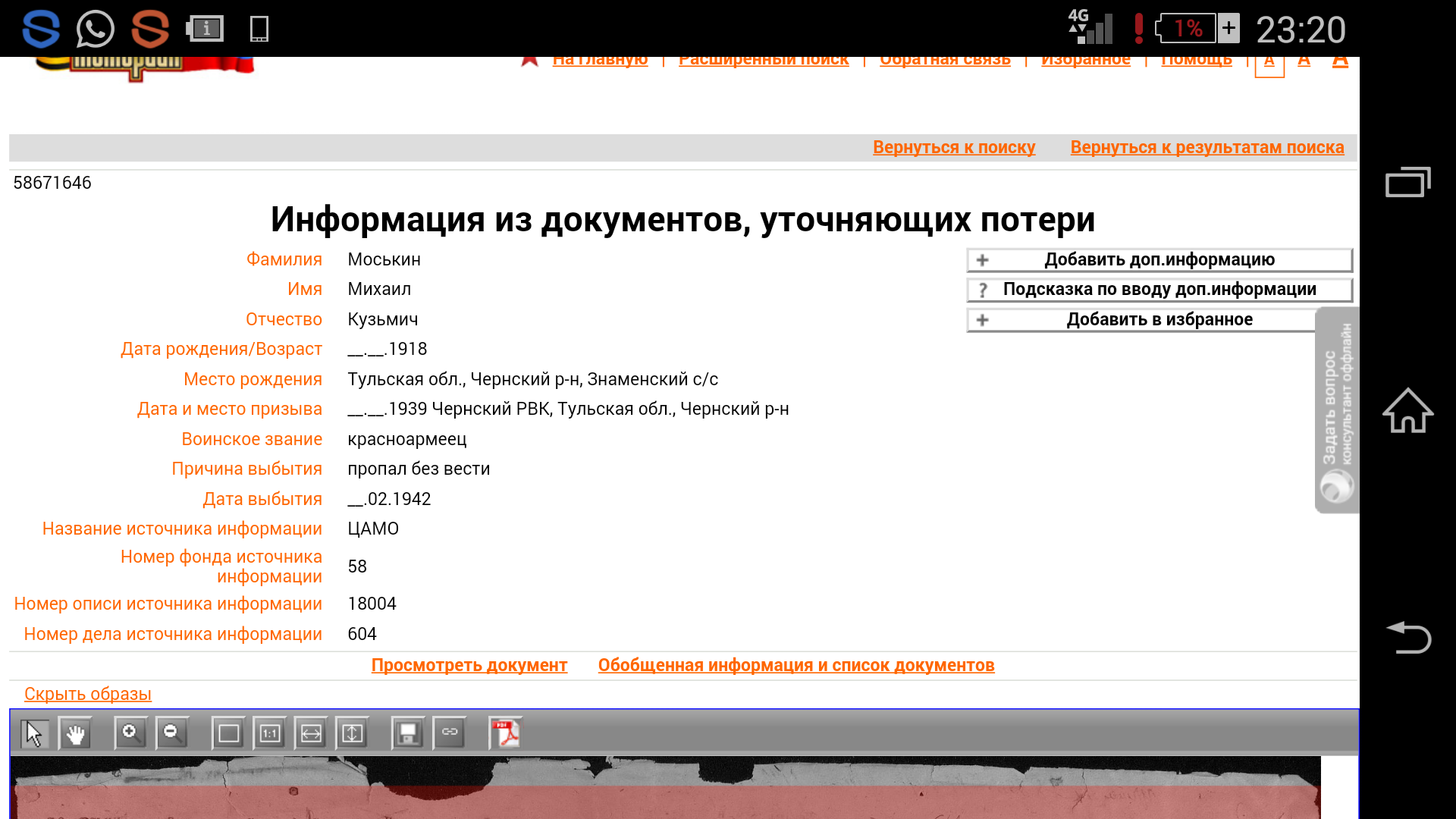Set document view to 1:1 scale

coord(270,733)
